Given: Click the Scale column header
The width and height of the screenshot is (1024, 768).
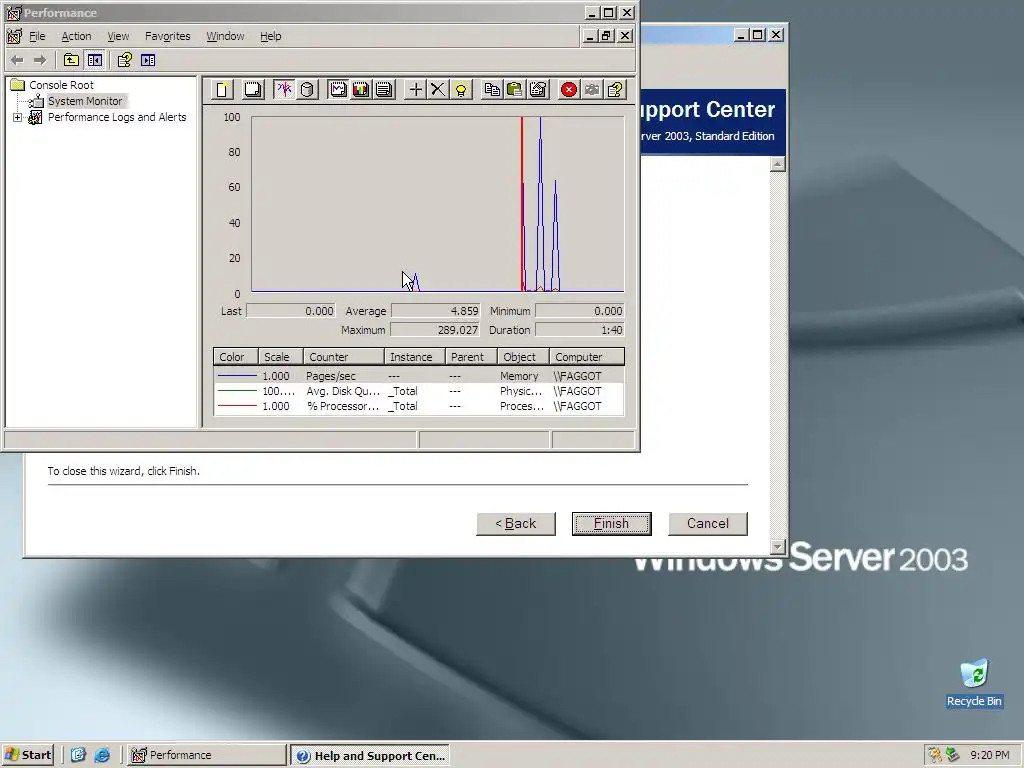Looking at the screenshot, I should [x=281, y=357].
